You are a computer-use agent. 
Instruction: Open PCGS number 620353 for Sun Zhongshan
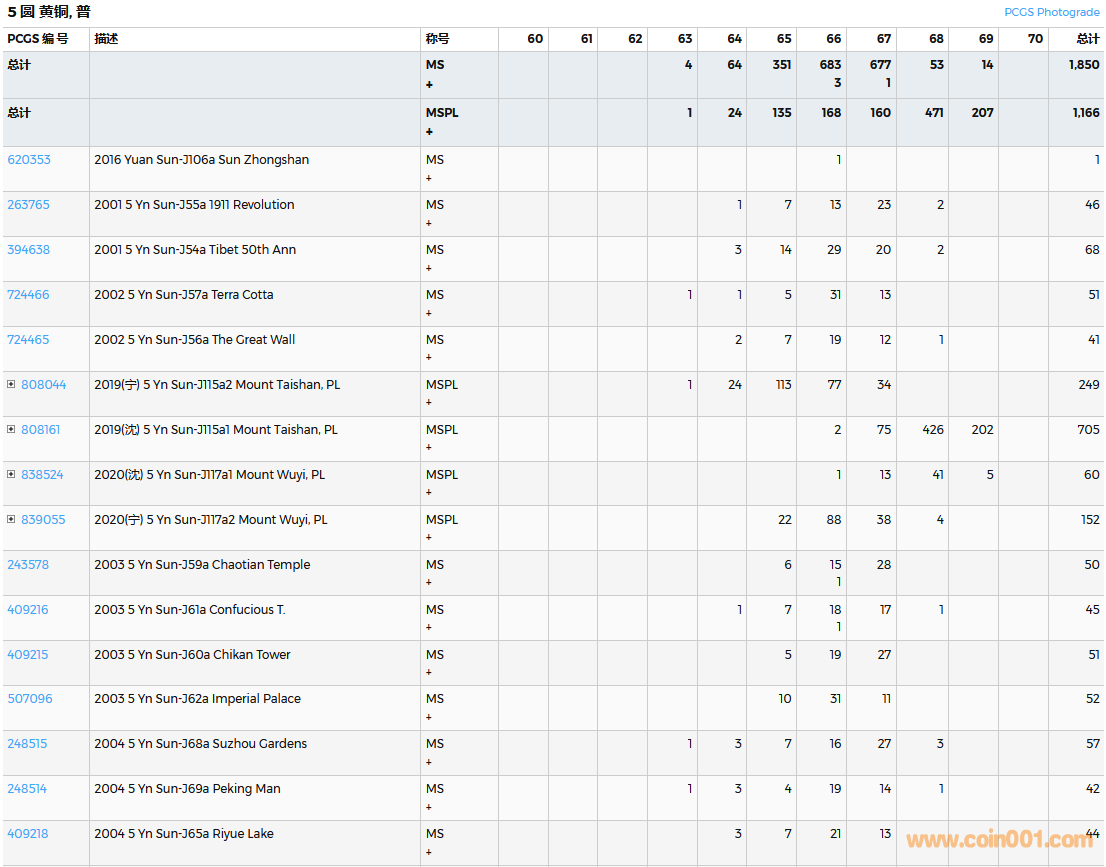[29, 160]
